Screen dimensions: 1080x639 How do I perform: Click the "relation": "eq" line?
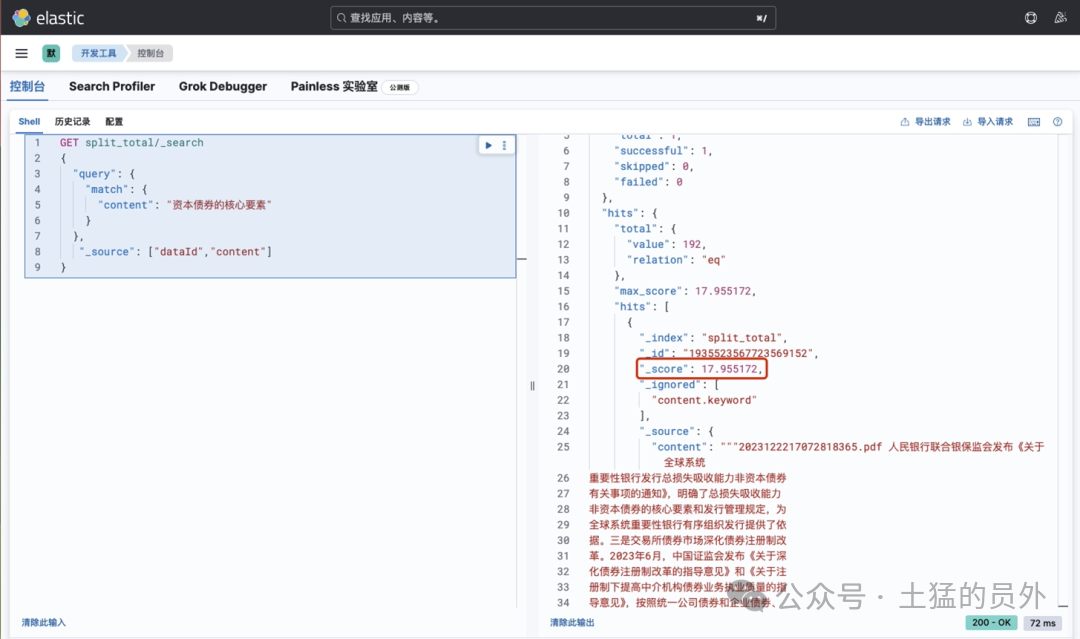[x=676, y=260]
